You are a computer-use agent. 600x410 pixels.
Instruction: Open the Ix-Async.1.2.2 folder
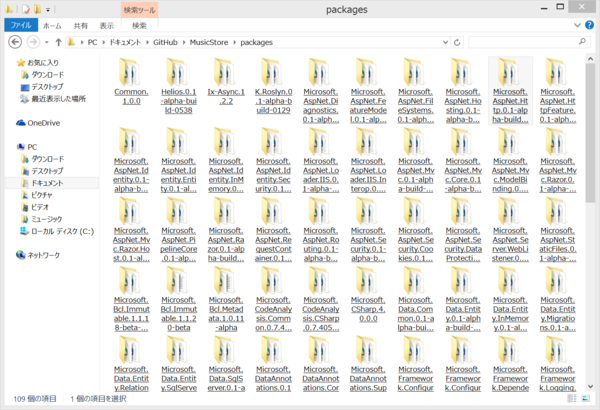coord(226,82)
